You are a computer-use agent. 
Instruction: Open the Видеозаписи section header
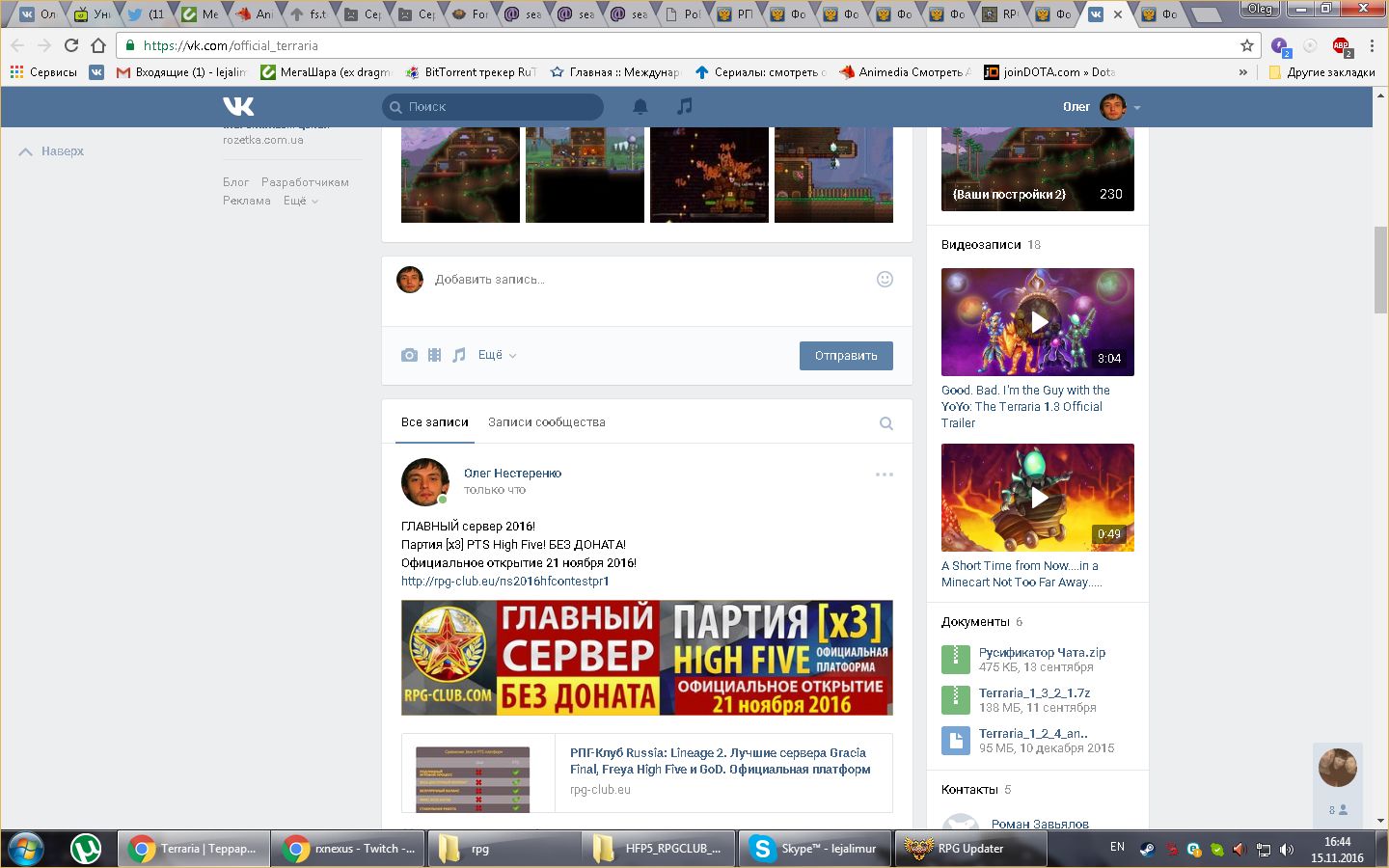pyautogui.click(x=981, y=245)
